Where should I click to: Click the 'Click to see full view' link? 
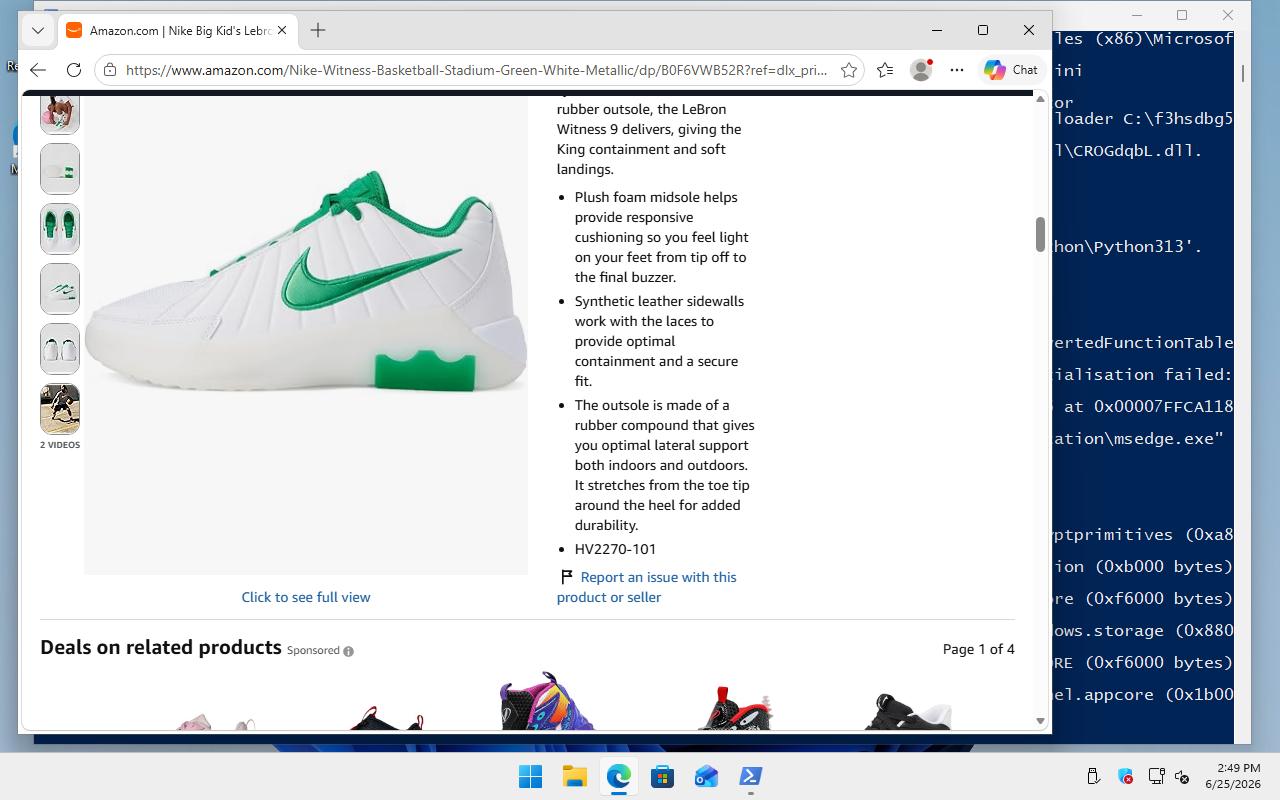306,597
